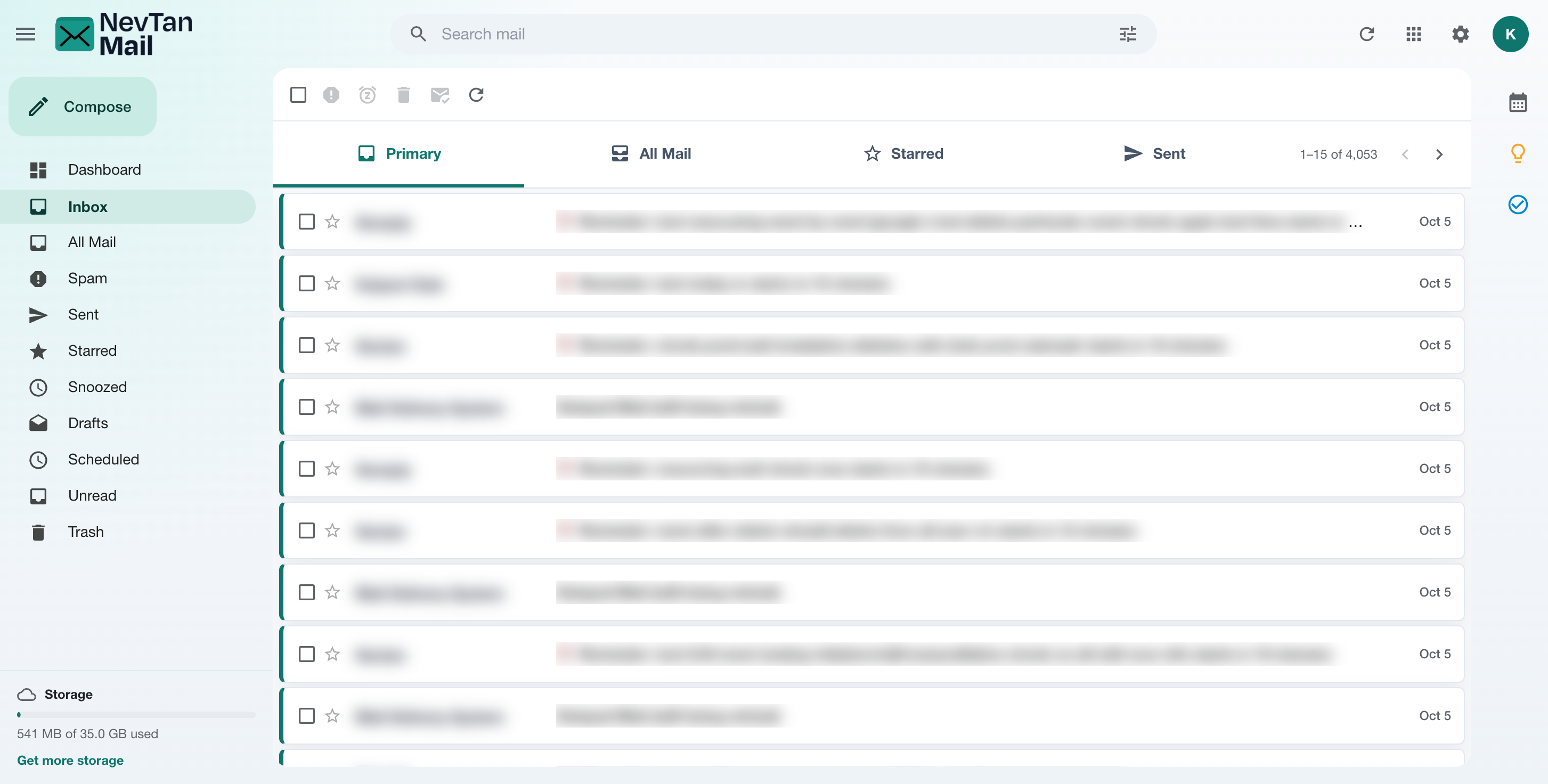Screen dimensions: 1548x784
Task: Switch to the Starred tab
Action: [903, 154]
